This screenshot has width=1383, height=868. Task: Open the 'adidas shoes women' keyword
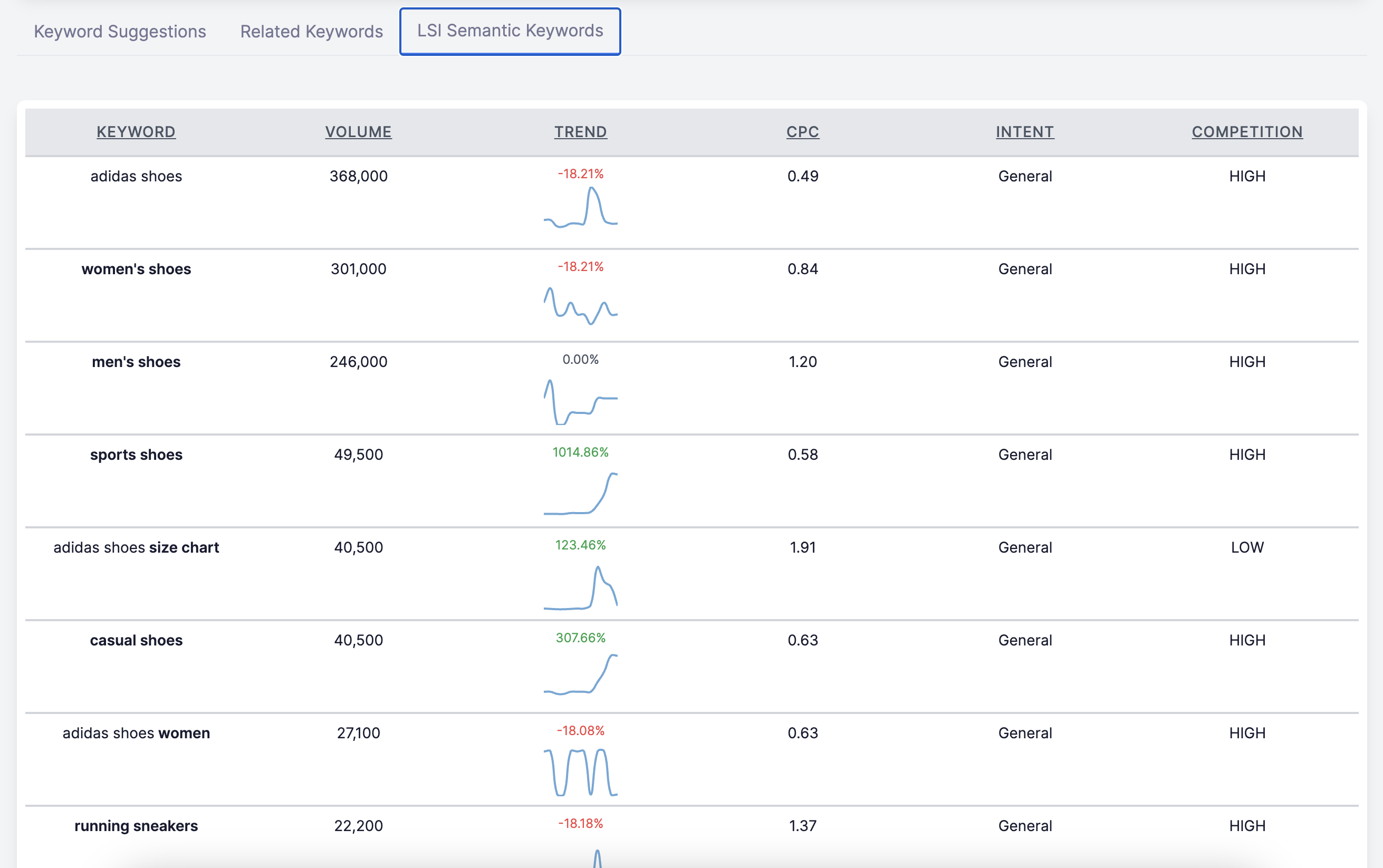(x=136, y=732)
